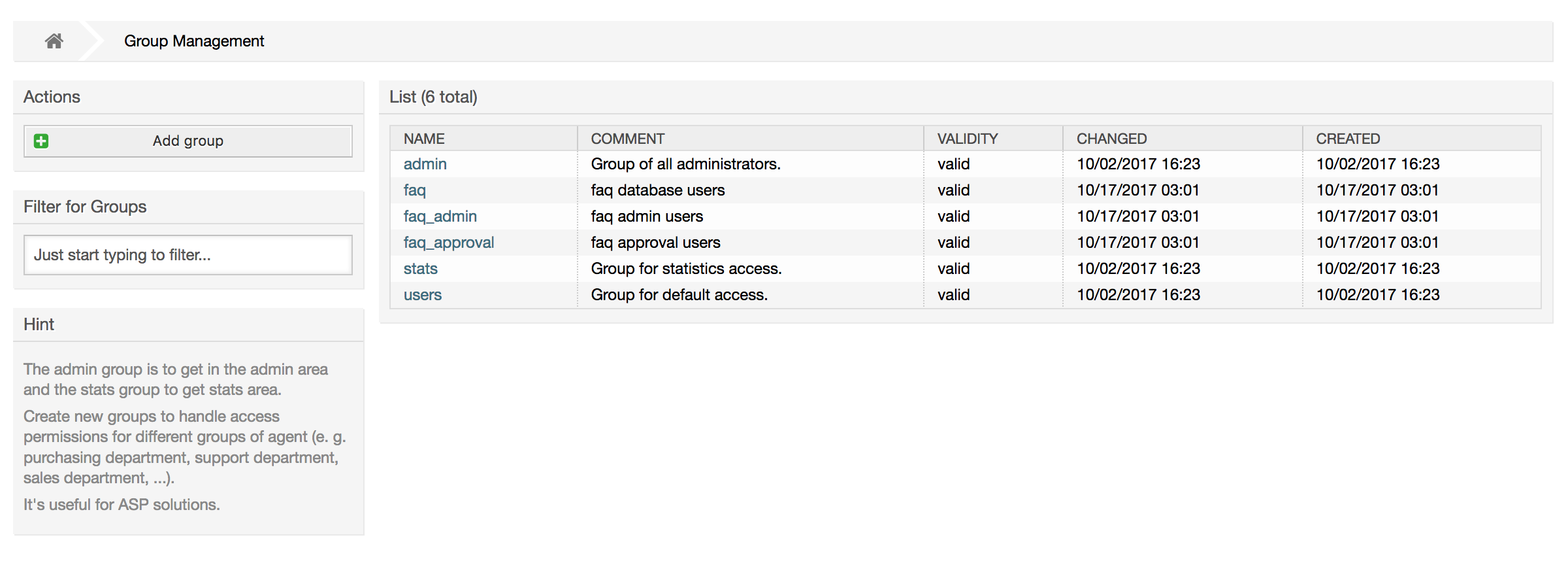Select Group Management breadcrumb item
1568x563 pixels.
(194, 41)
